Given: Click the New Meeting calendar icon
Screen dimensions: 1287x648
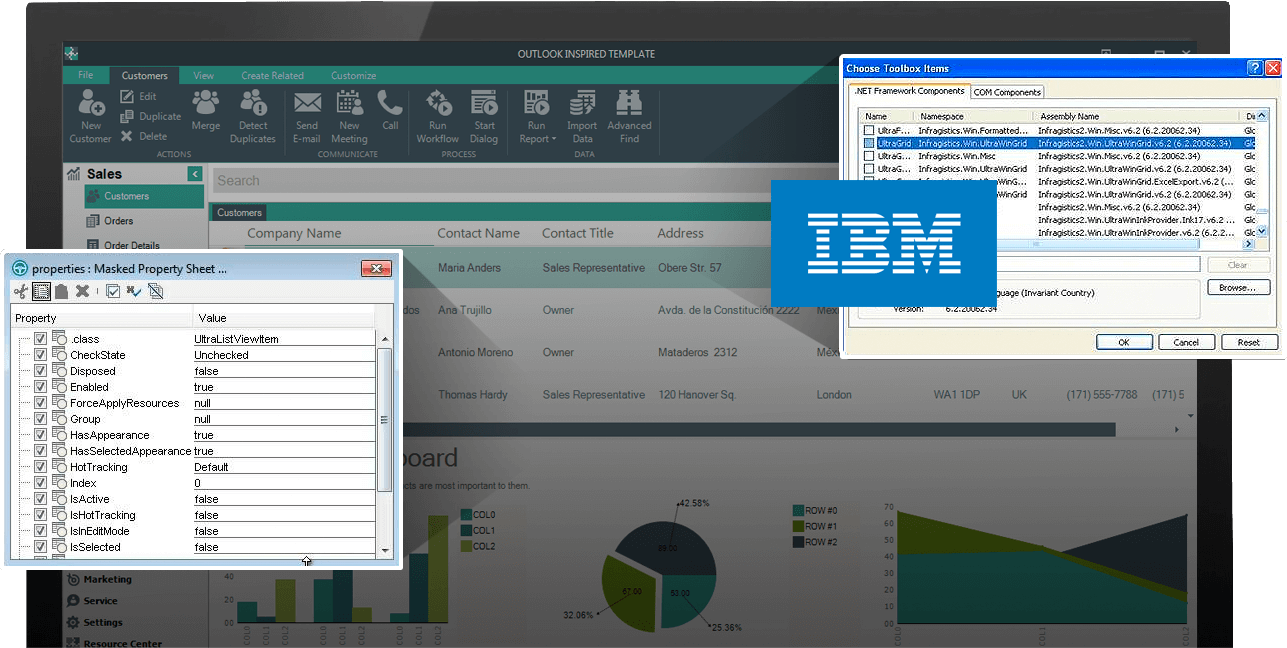Looking at the screenshot, I should pos(349,102).
